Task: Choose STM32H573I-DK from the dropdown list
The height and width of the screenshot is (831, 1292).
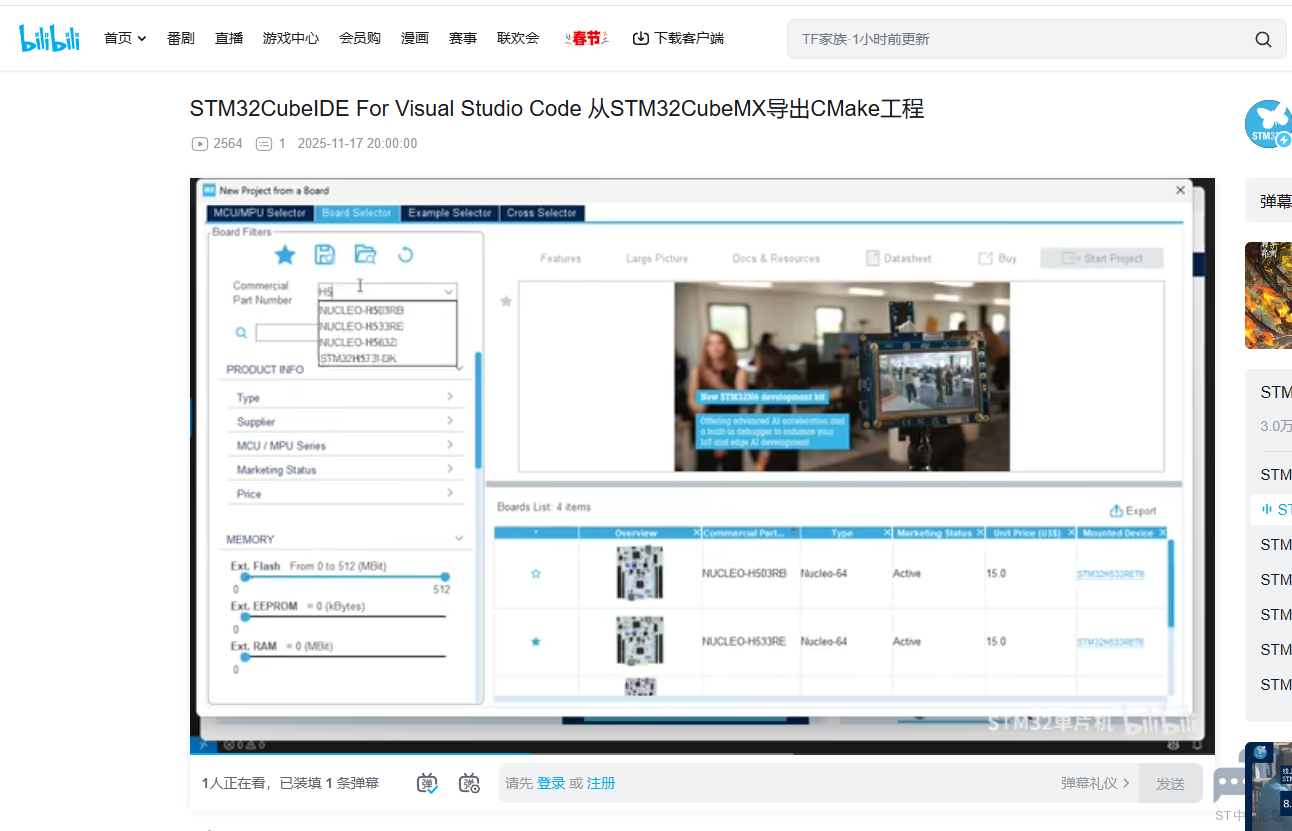Action: pyautogui.click(x=387, y=358)
